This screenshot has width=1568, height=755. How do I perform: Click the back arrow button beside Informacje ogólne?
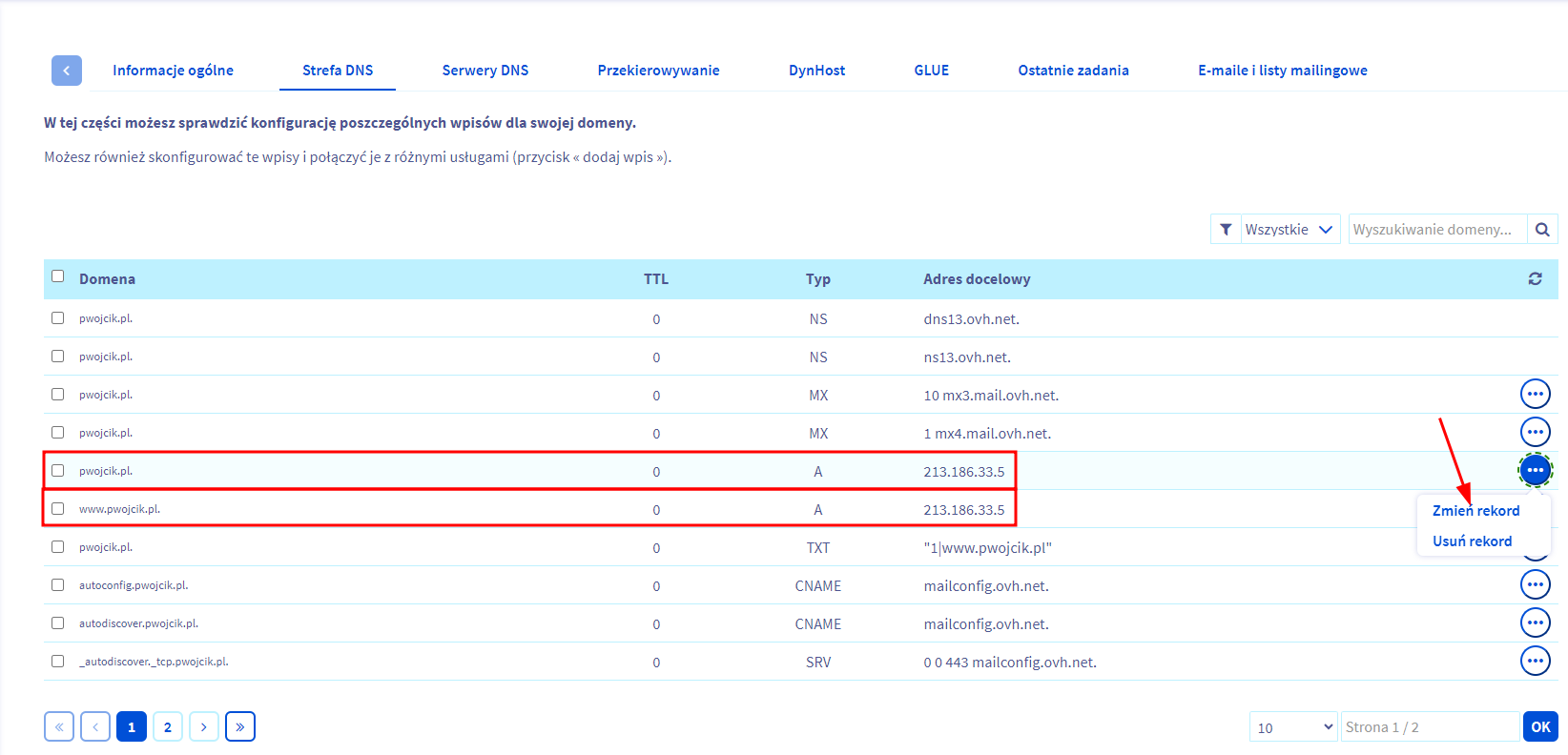[x=66, y=71]
